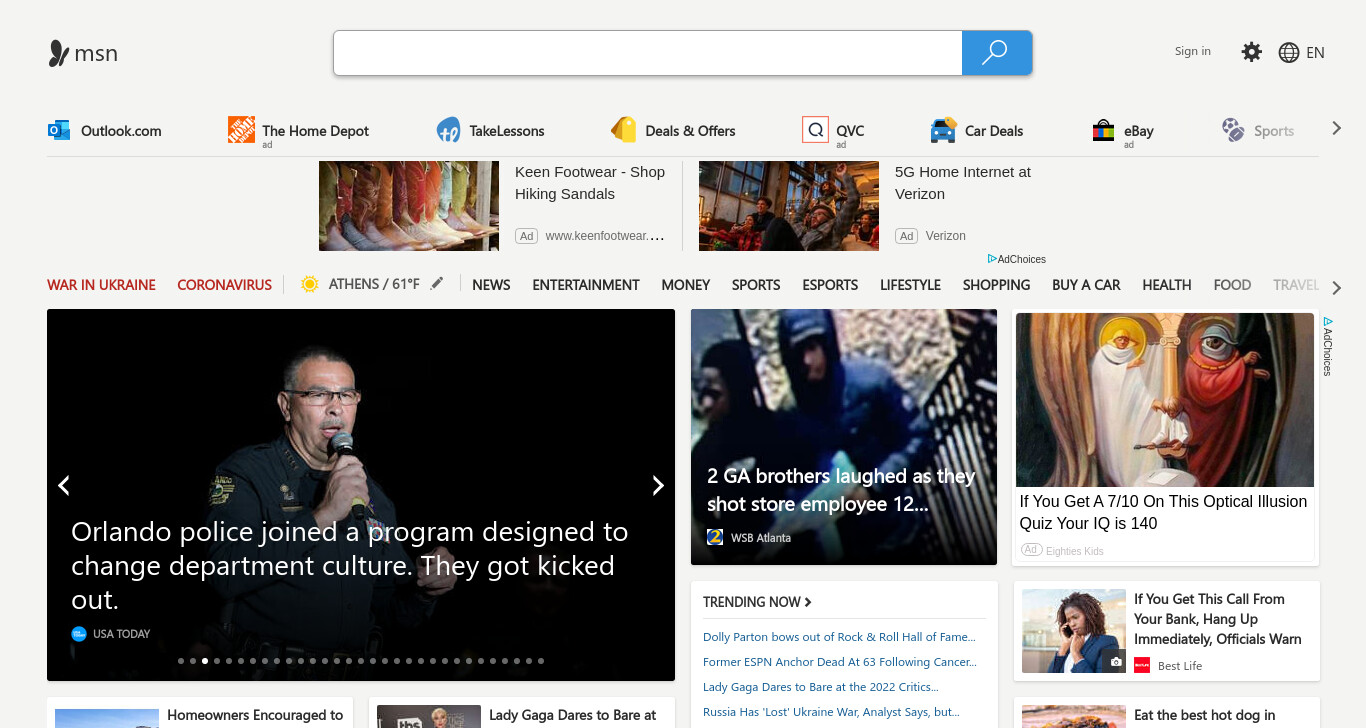1366x728 pixels.
Task: Click the Sign in link
Action: tap(1193, 51)
